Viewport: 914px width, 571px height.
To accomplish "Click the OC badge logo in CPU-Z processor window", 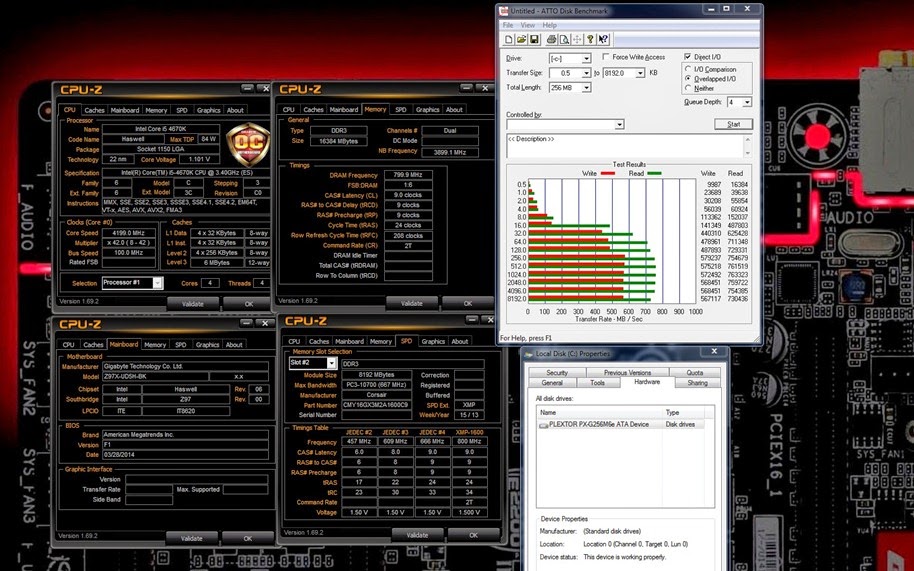I will [x=248, y=143].
